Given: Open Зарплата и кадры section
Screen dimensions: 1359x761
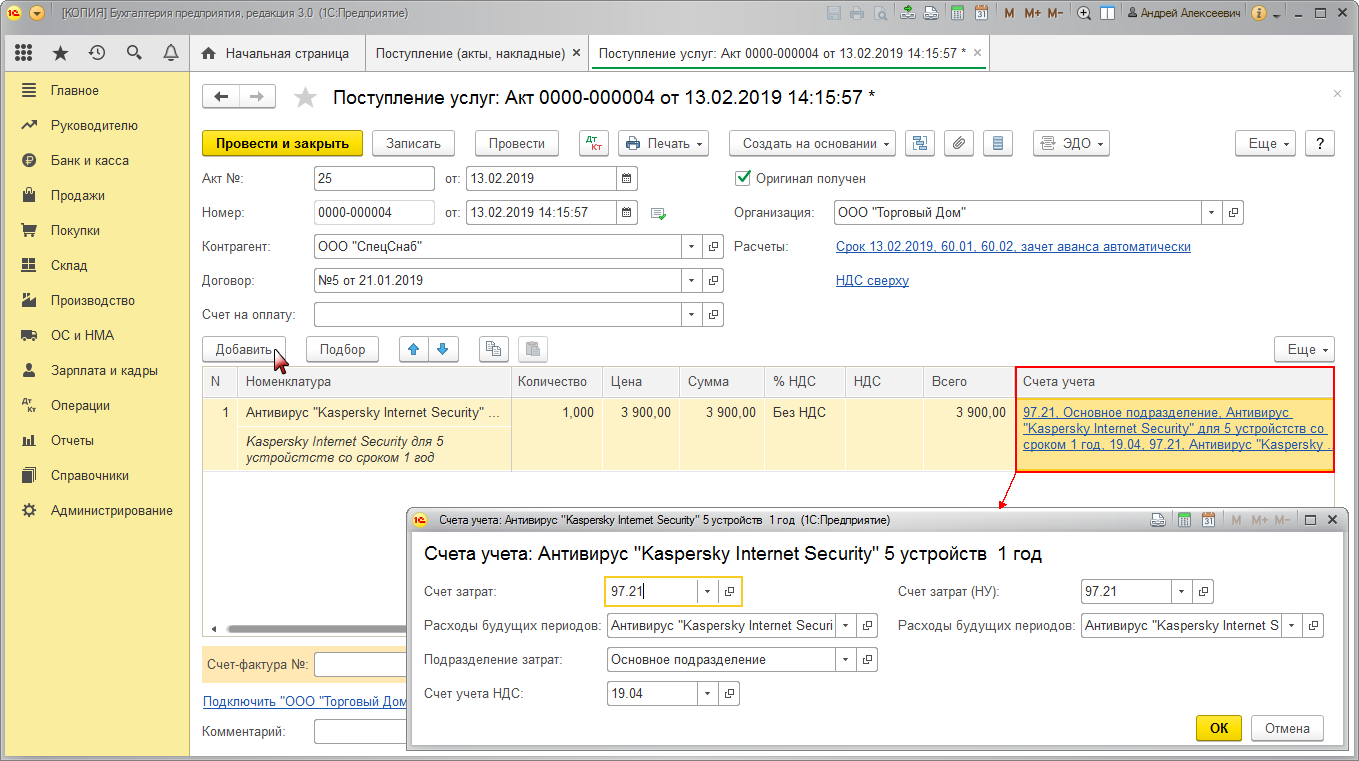Looking at the screenshot, I should pyautogui.click(x=95, y=370).
